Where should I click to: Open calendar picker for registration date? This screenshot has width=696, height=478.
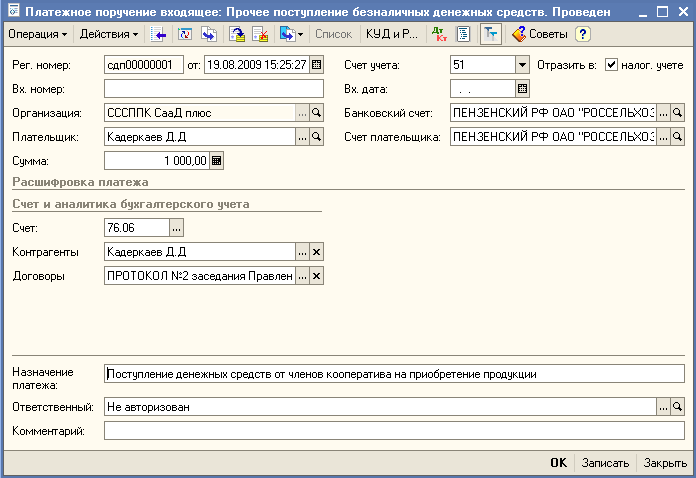(x=317, y=65)
